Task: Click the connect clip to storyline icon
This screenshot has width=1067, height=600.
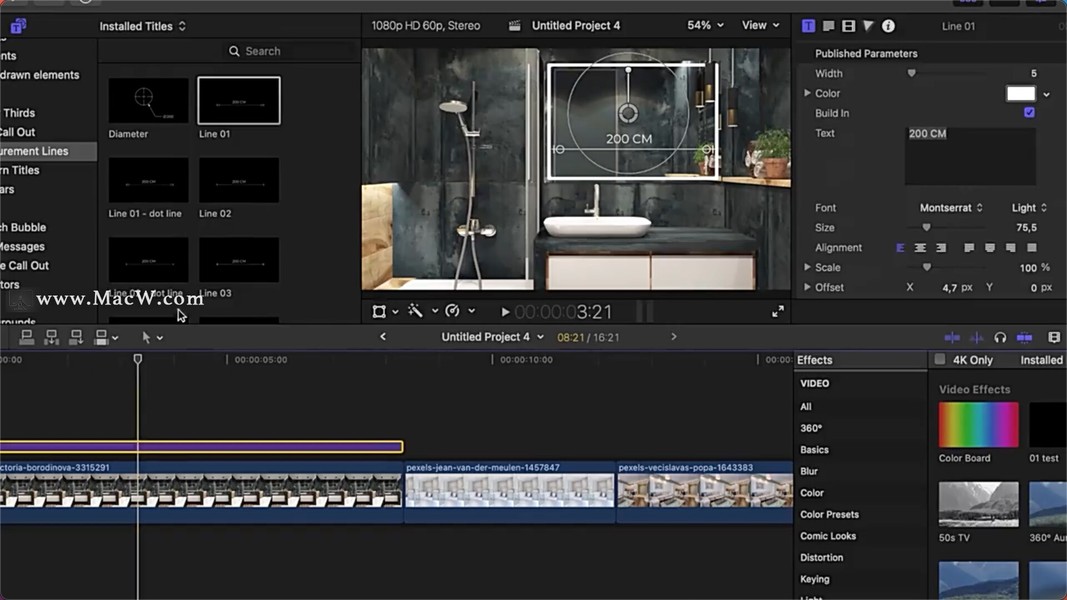Action: (27, 337)
